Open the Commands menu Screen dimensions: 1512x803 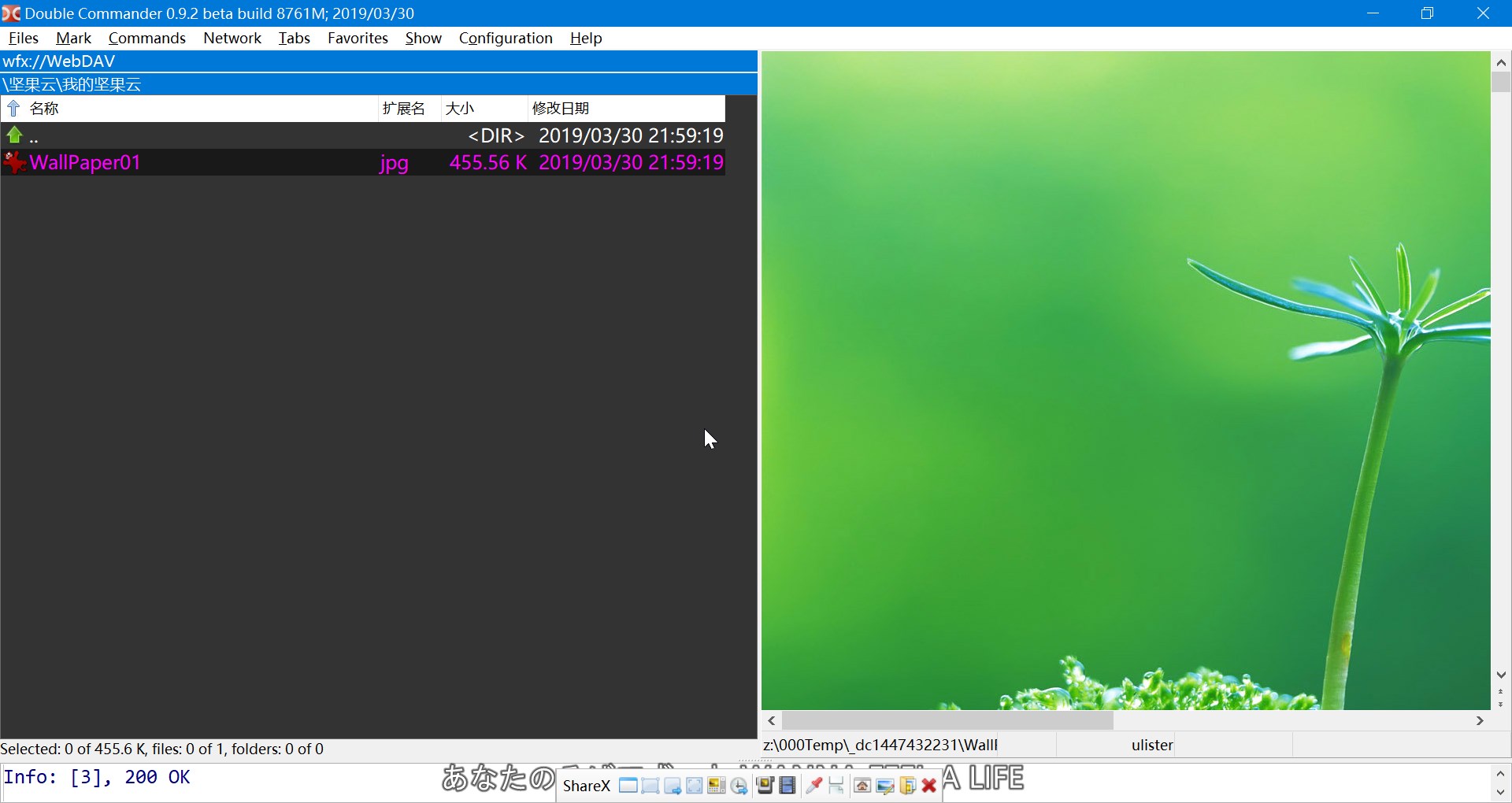click(x=146, y=38)
